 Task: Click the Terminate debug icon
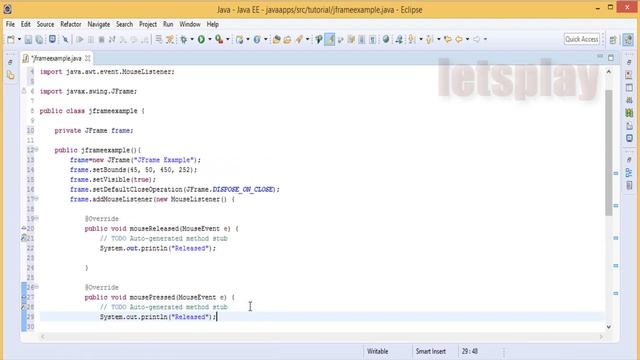(x=101, y=40)
